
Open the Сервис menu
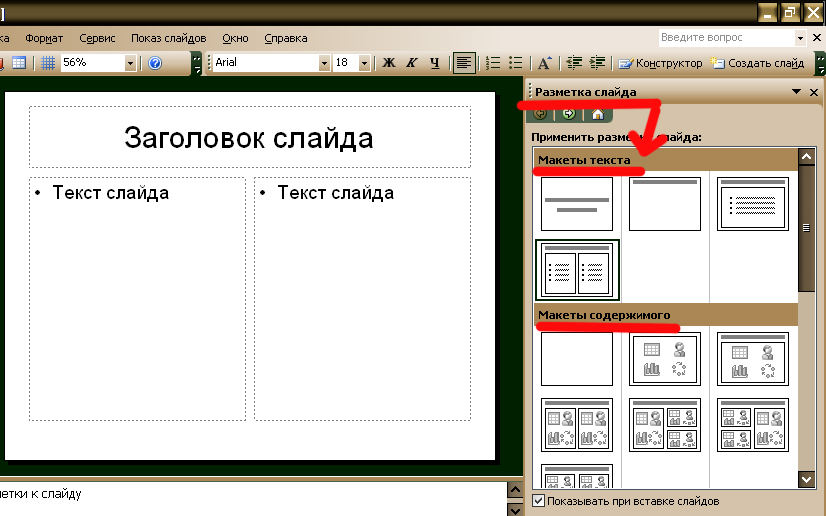[x=97, y=38]
